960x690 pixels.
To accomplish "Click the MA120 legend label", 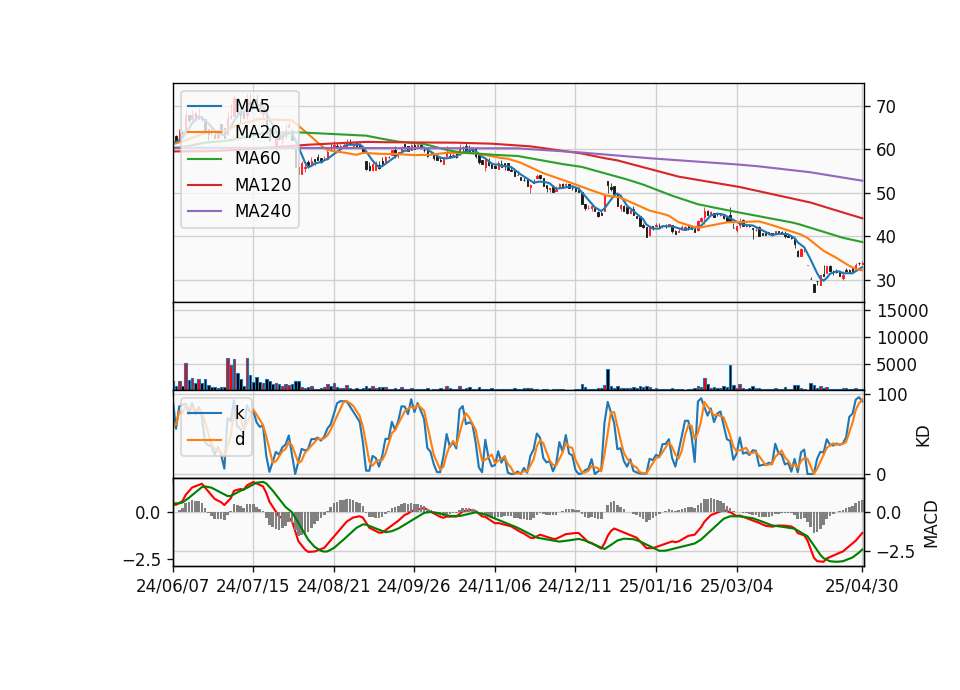I will click(263, 185).
